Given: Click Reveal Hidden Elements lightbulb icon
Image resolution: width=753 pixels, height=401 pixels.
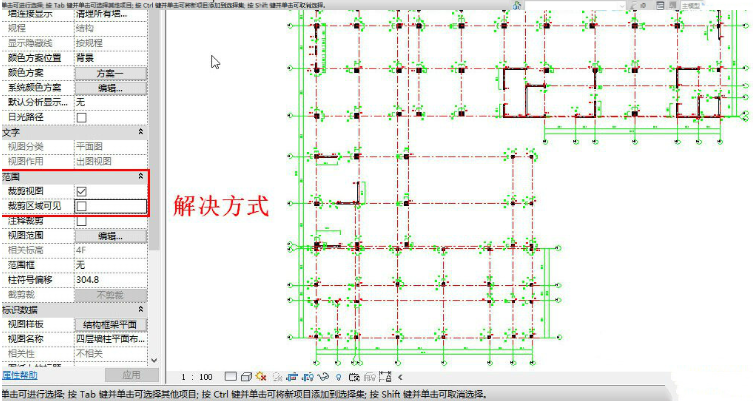Looking at the screenshot, I should pyautogui.click(x=339, y=377).
